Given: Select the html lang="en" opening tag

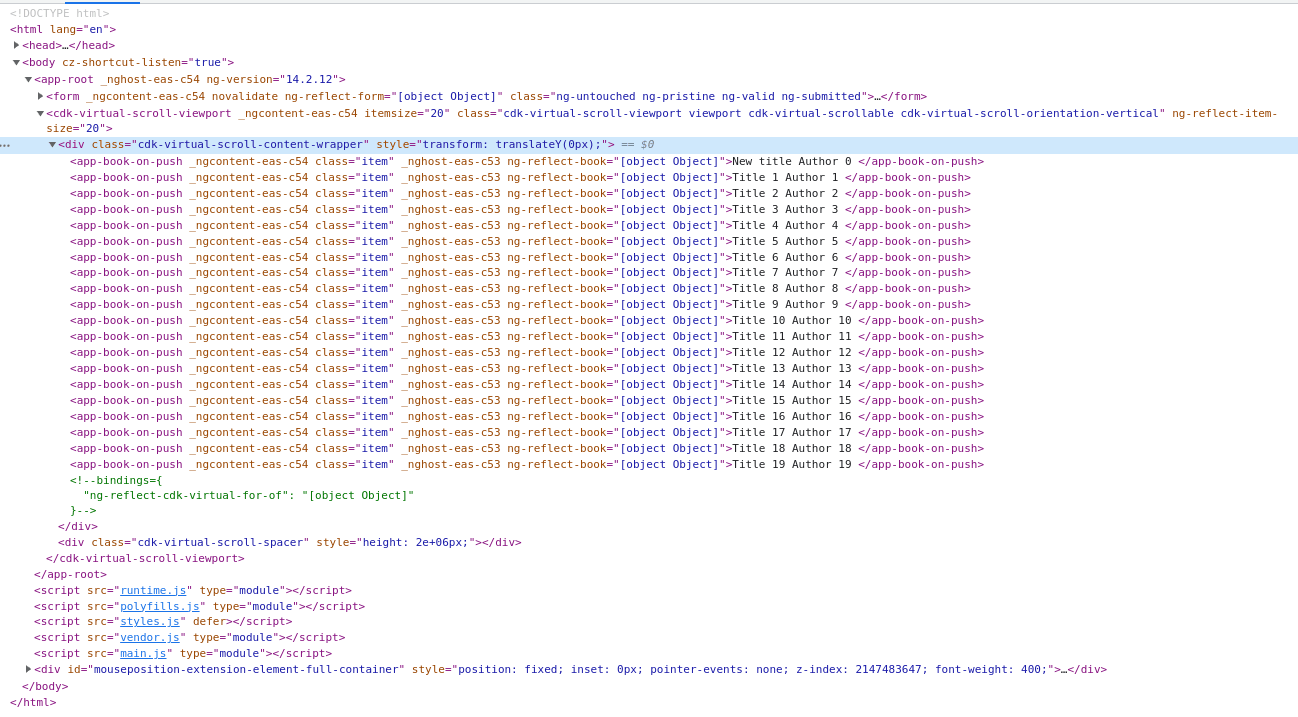Looking at the screenshot, I should pyautogui.click(x=63, y=29).
